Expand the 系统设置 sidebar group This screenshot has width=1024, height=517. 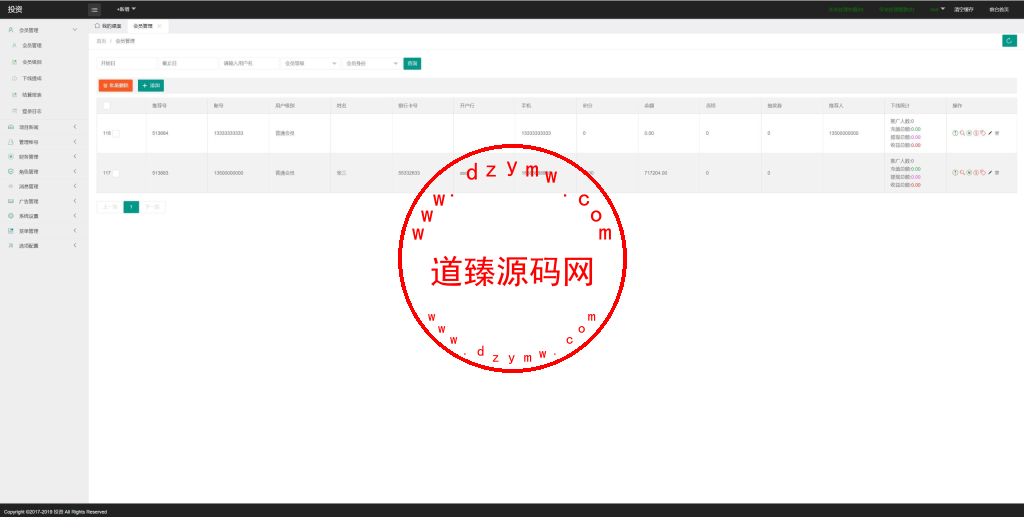(44, 216)
